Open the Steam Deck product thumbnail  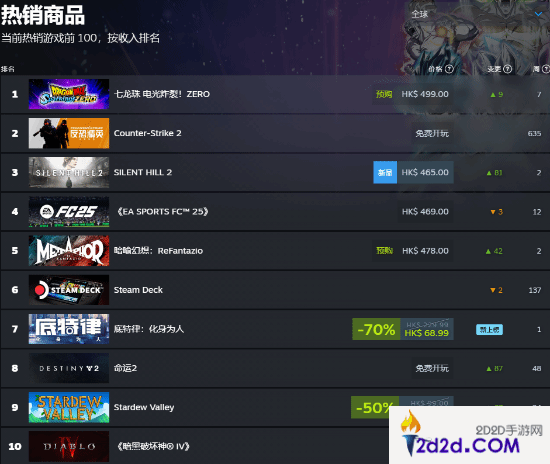(x=69, y=290)
